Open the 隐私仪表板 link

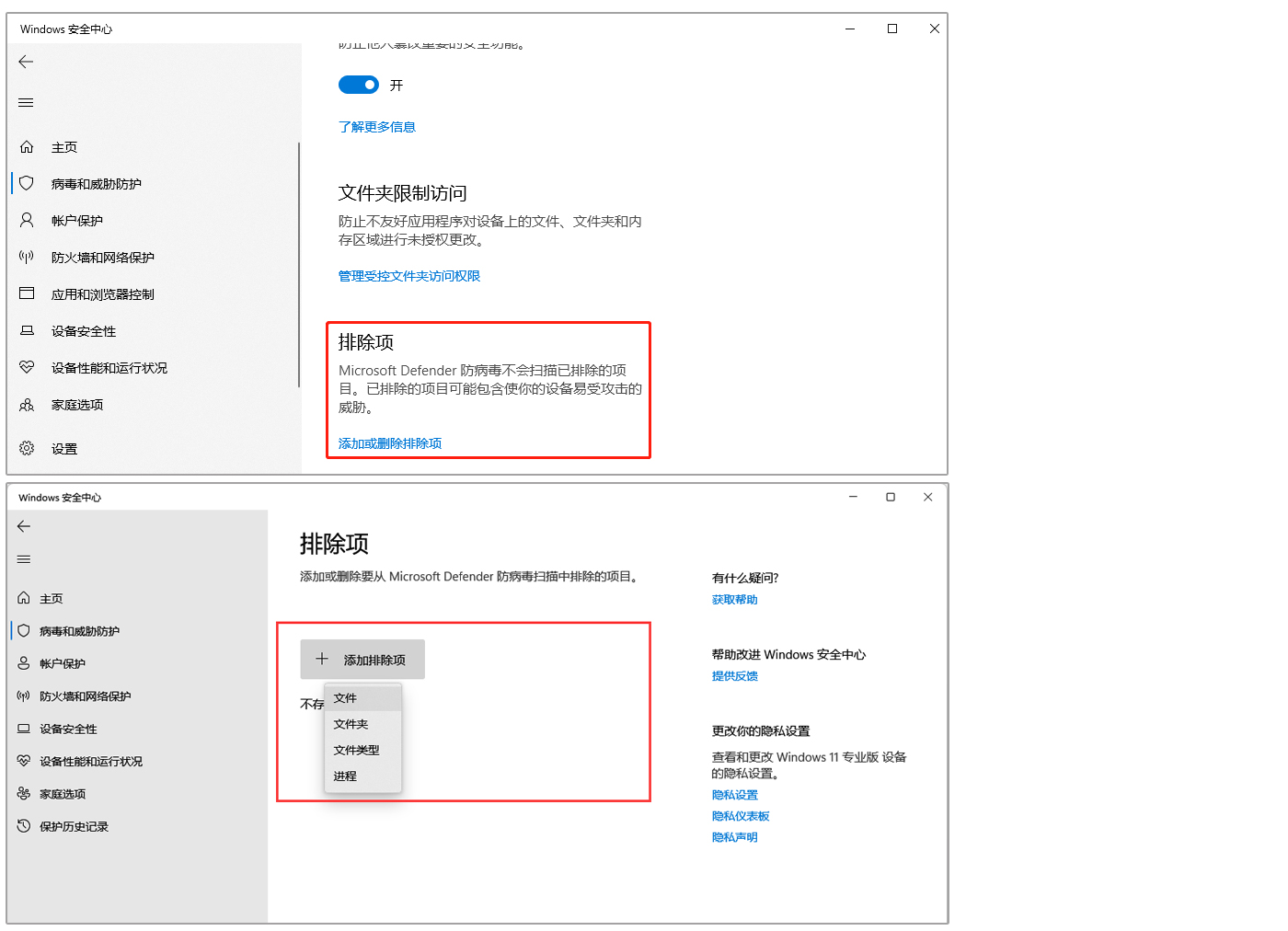(x=741, y=817)
